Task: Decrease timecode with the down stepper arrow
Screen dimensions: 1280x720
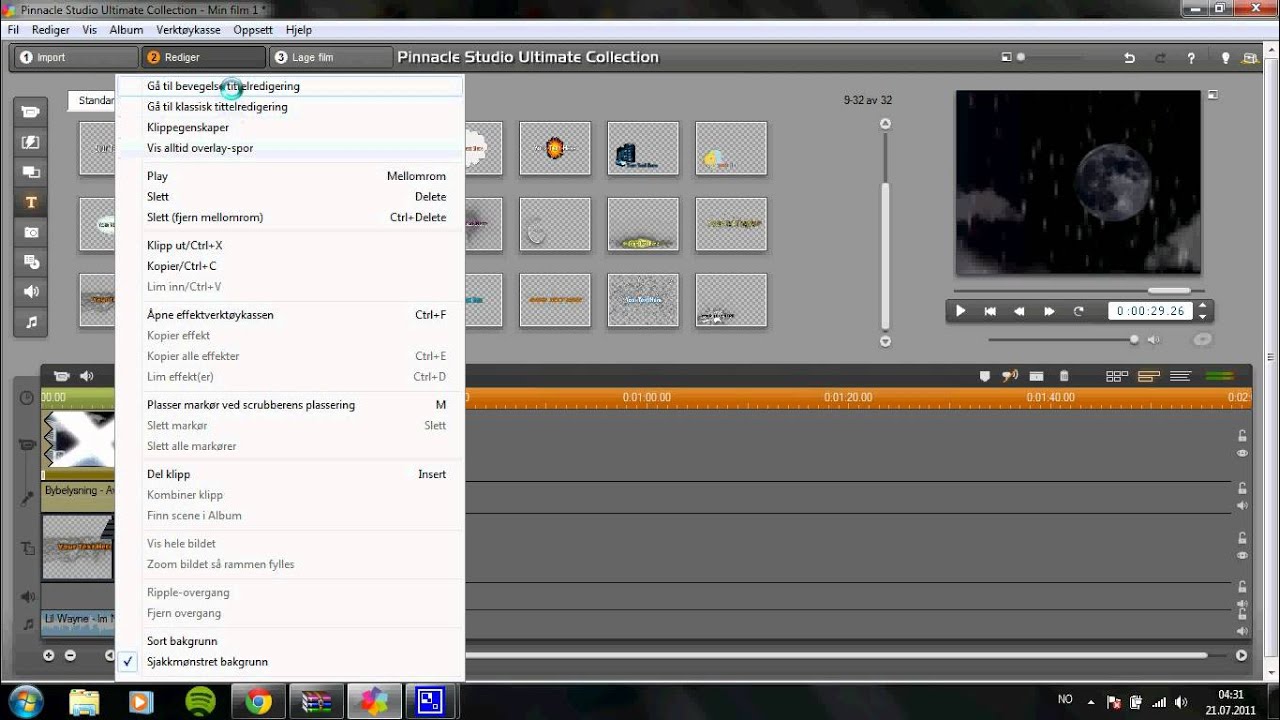Action: 1202,316
